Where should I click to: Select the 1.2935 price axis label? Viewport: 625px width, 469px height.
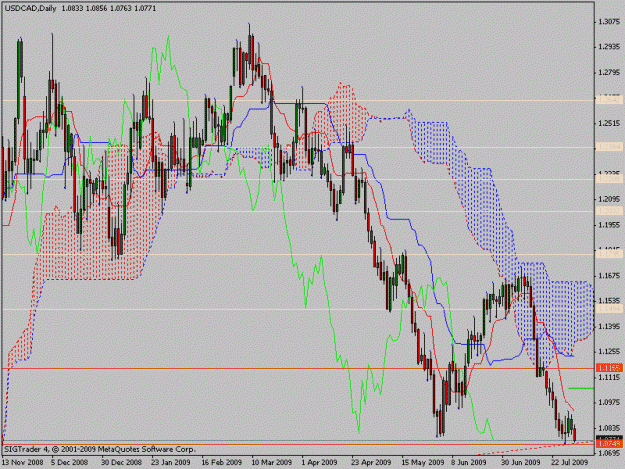click(x=609, y=47)
